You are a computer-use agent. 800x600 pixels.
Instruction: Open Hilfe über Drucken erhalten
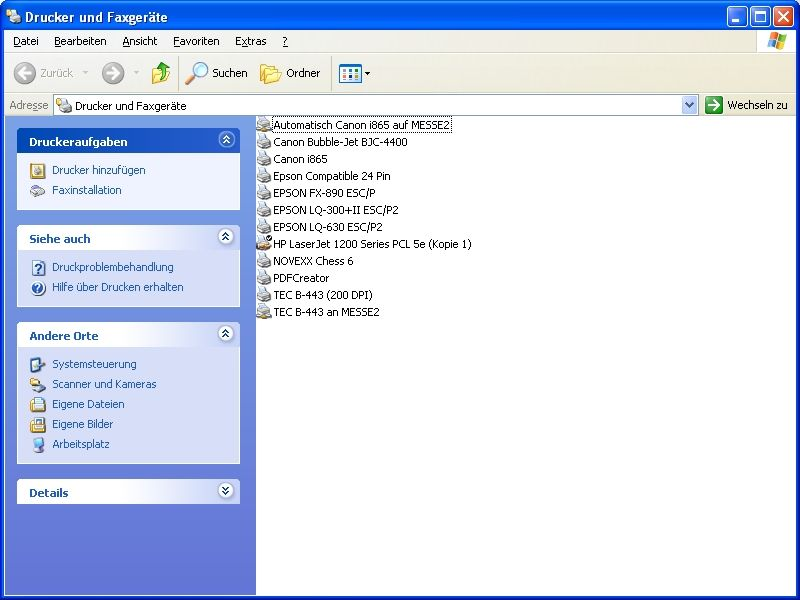(x=118, y=287)
